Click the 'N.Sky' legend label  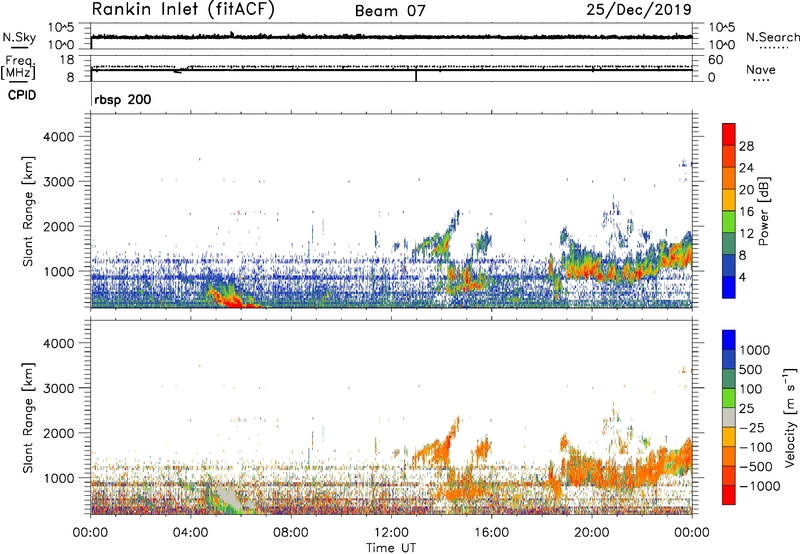click(19, 37)
